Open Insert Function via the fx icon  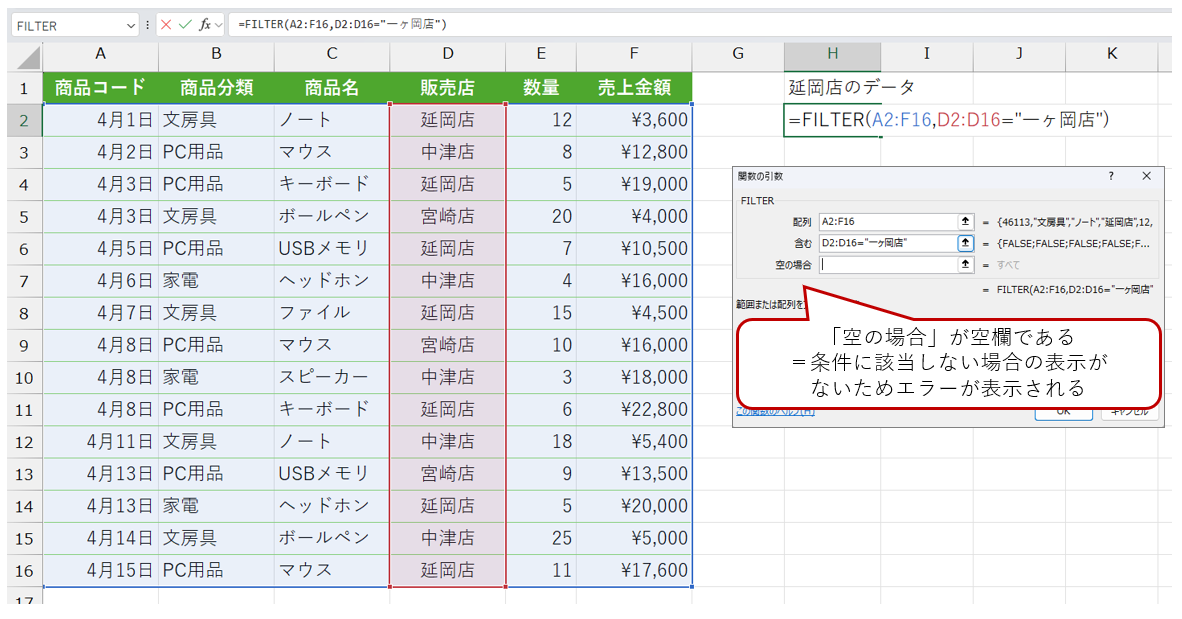(204, 25)
